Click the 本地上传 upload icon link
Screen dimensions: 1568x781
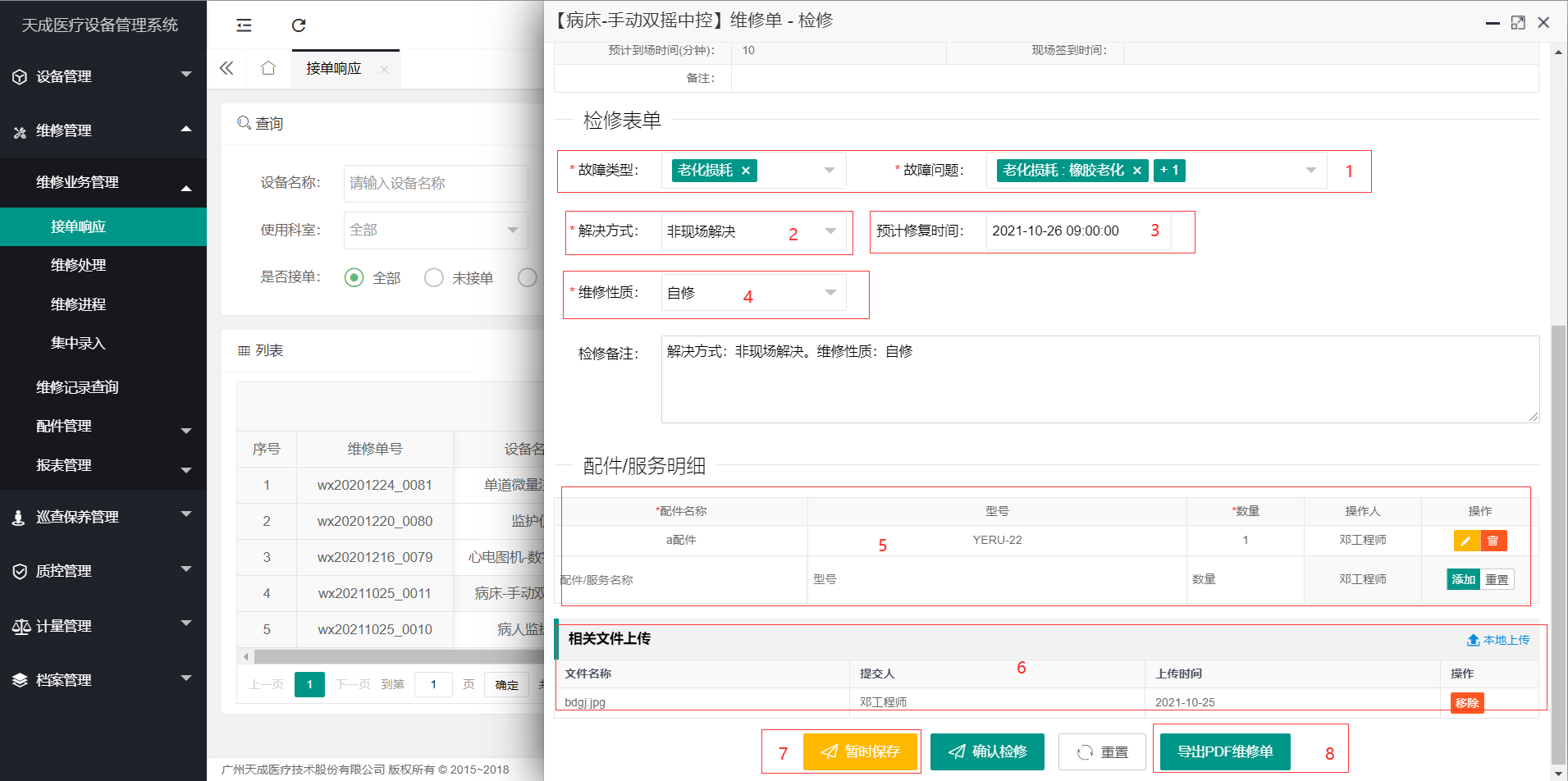pos(1498,640)
